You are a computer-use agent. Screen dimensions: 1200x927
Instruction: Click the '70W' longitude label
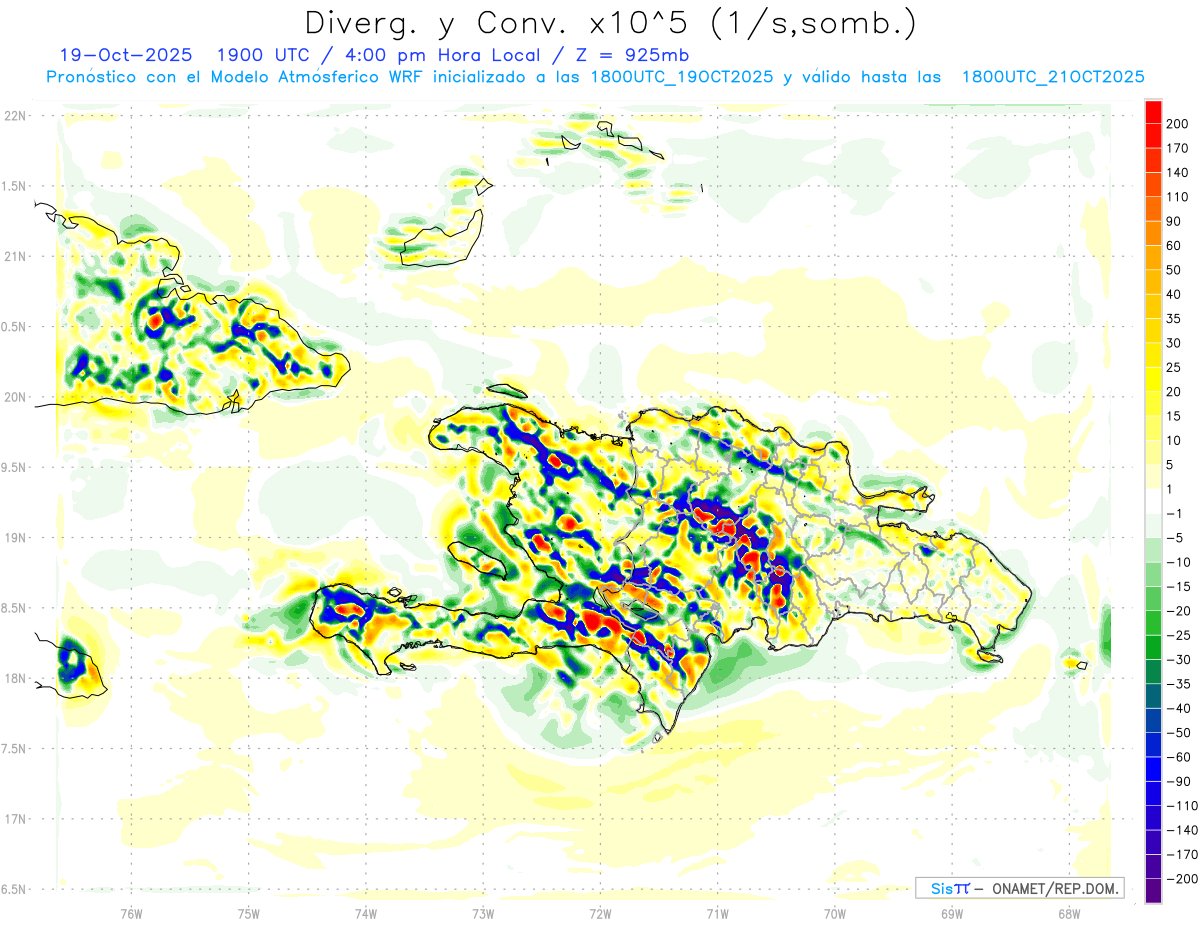click(835, 912)
